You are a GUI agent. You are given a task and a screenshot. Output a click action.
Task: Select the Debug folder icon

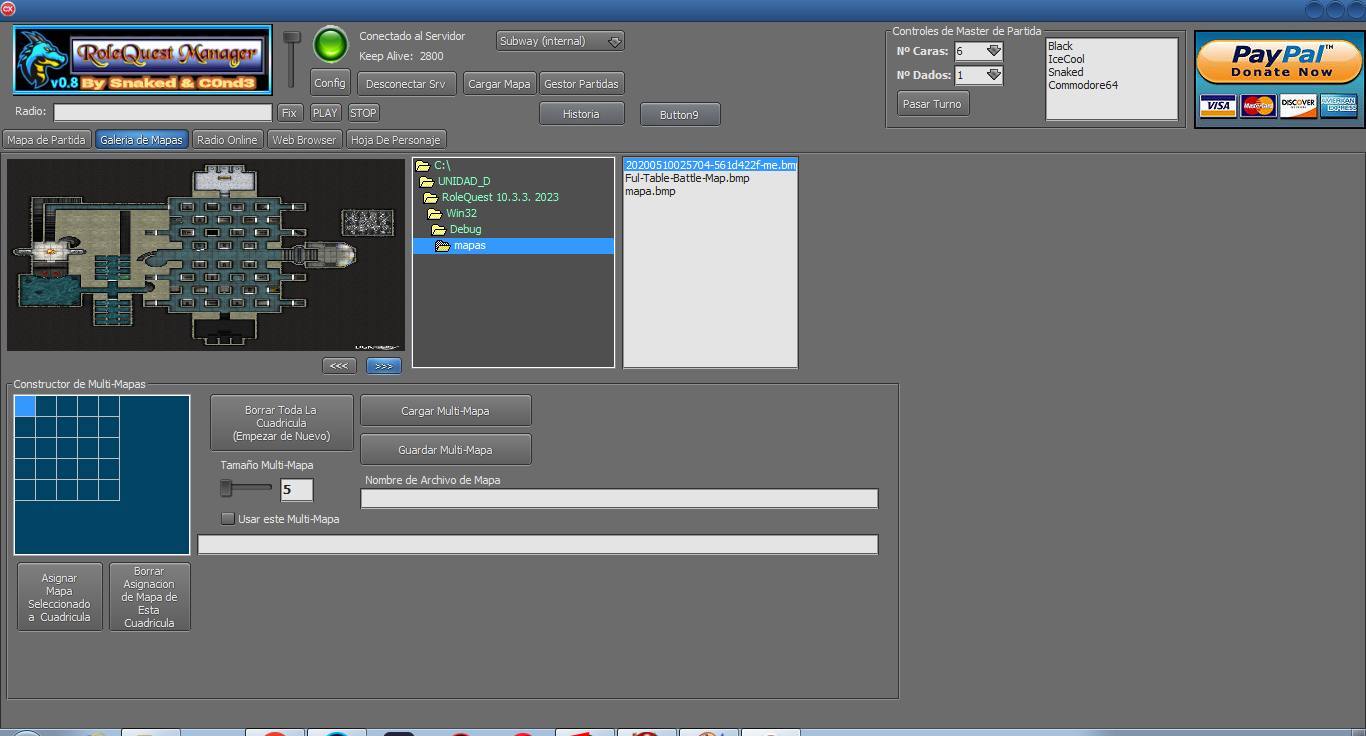[x=439, y=230]
